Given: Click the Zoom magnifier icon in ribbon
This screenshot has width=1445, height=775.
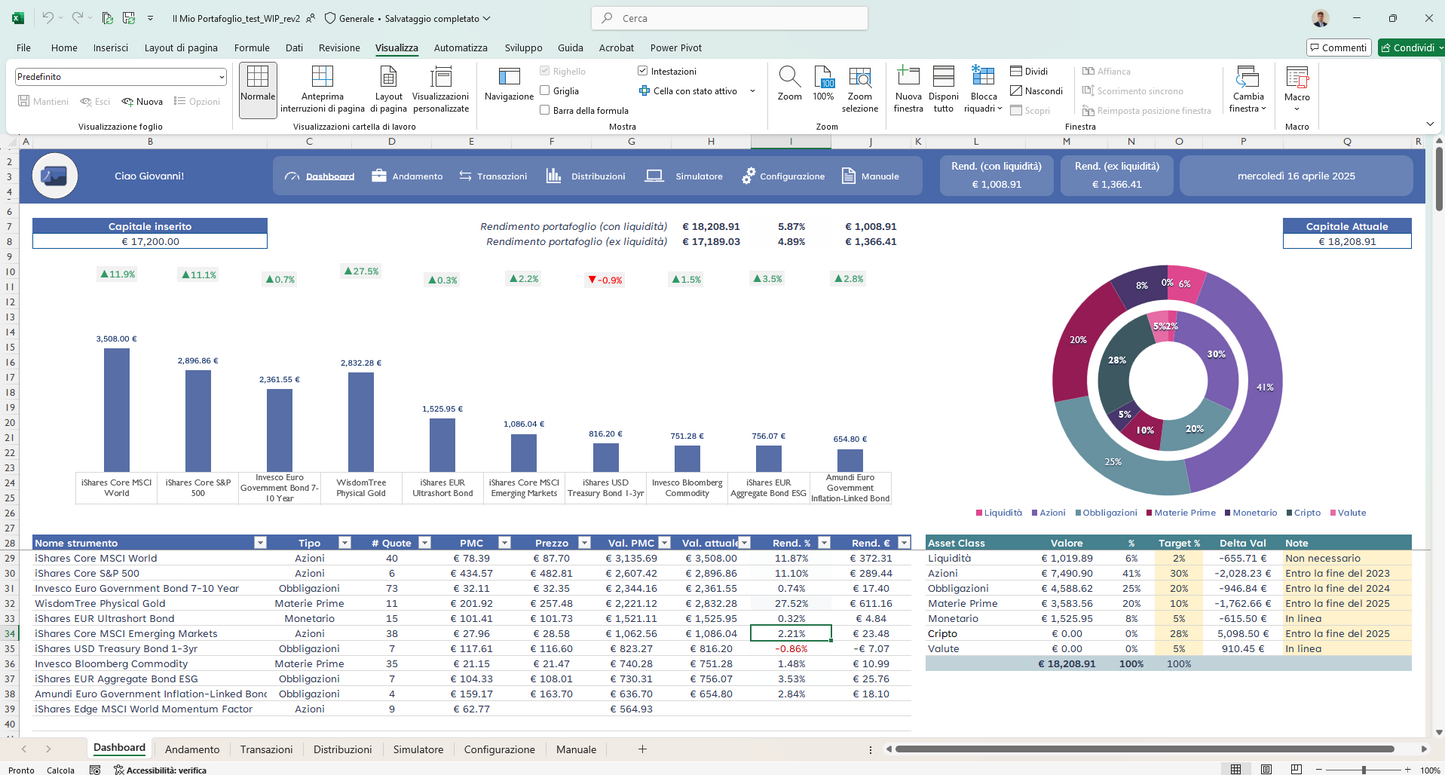Looking at the screenshot, I should [789, 78].
